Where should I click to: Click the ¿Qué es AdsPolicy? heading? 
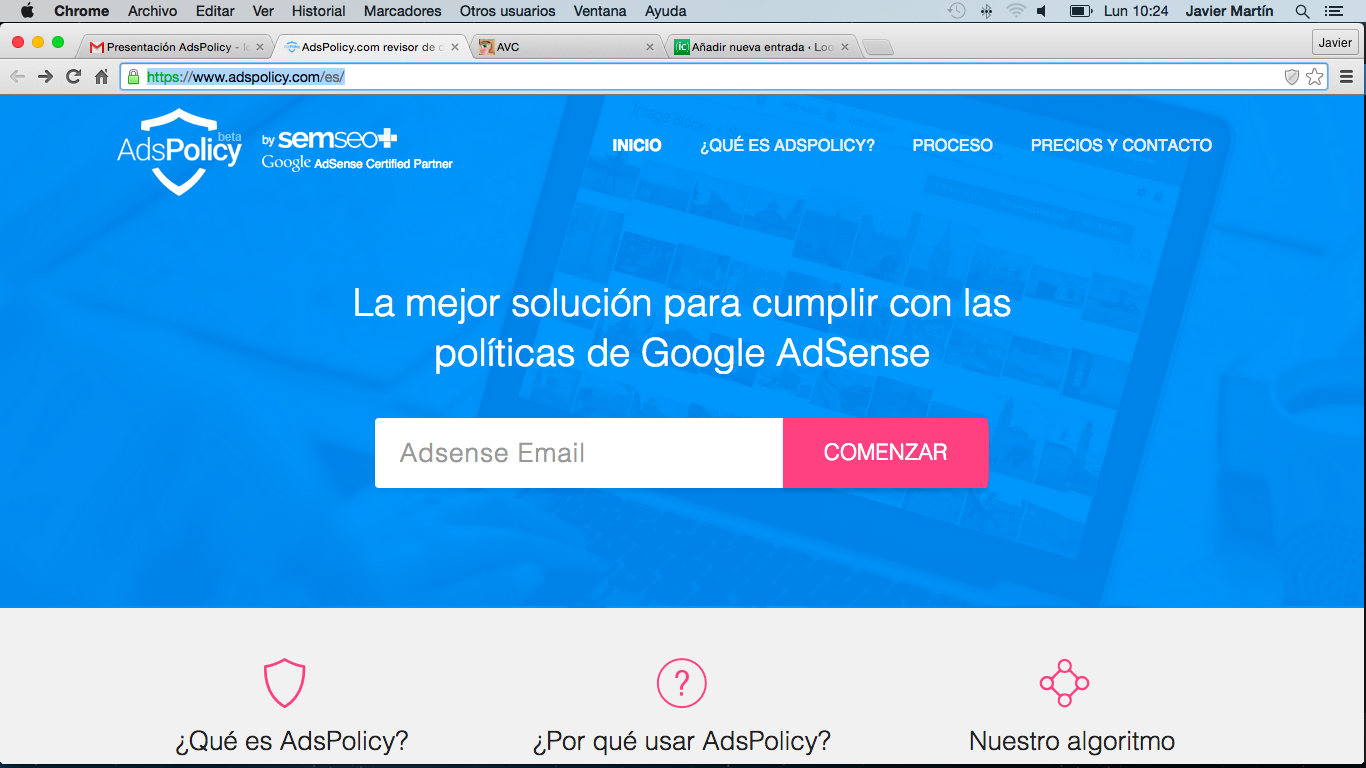tap(292, 742)
